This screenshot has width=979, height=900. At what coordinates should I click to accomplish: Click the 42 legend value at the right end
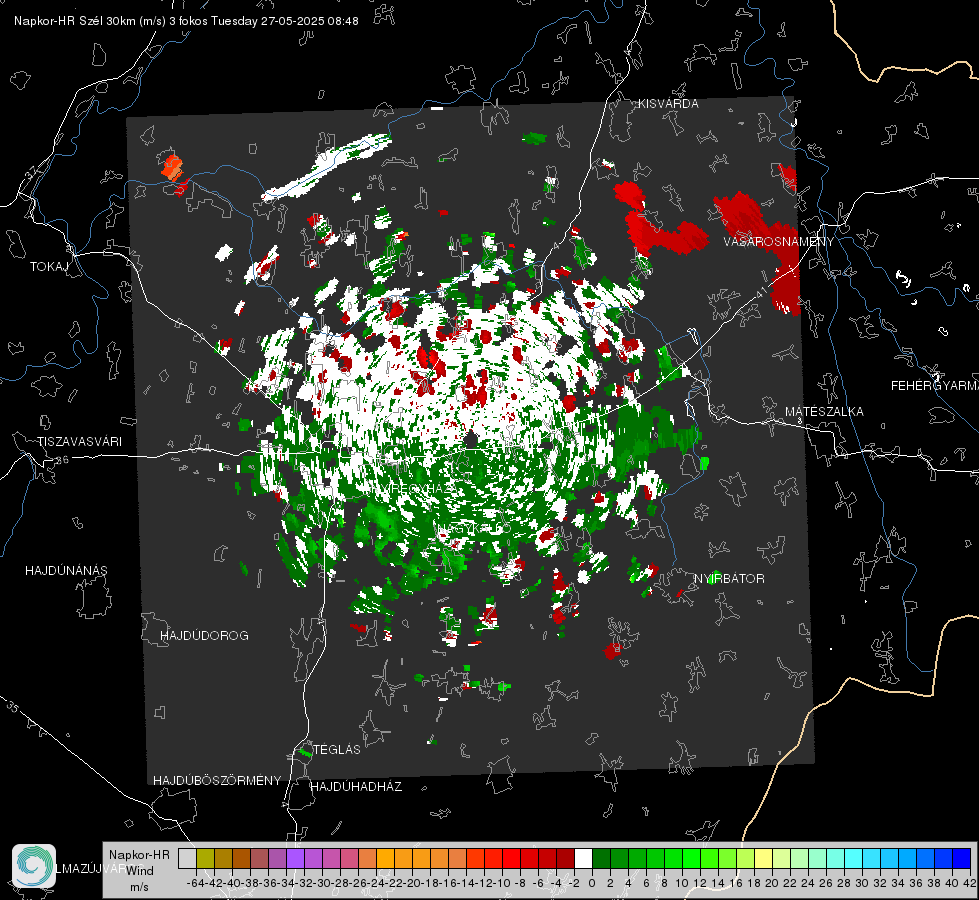(969, 883)
